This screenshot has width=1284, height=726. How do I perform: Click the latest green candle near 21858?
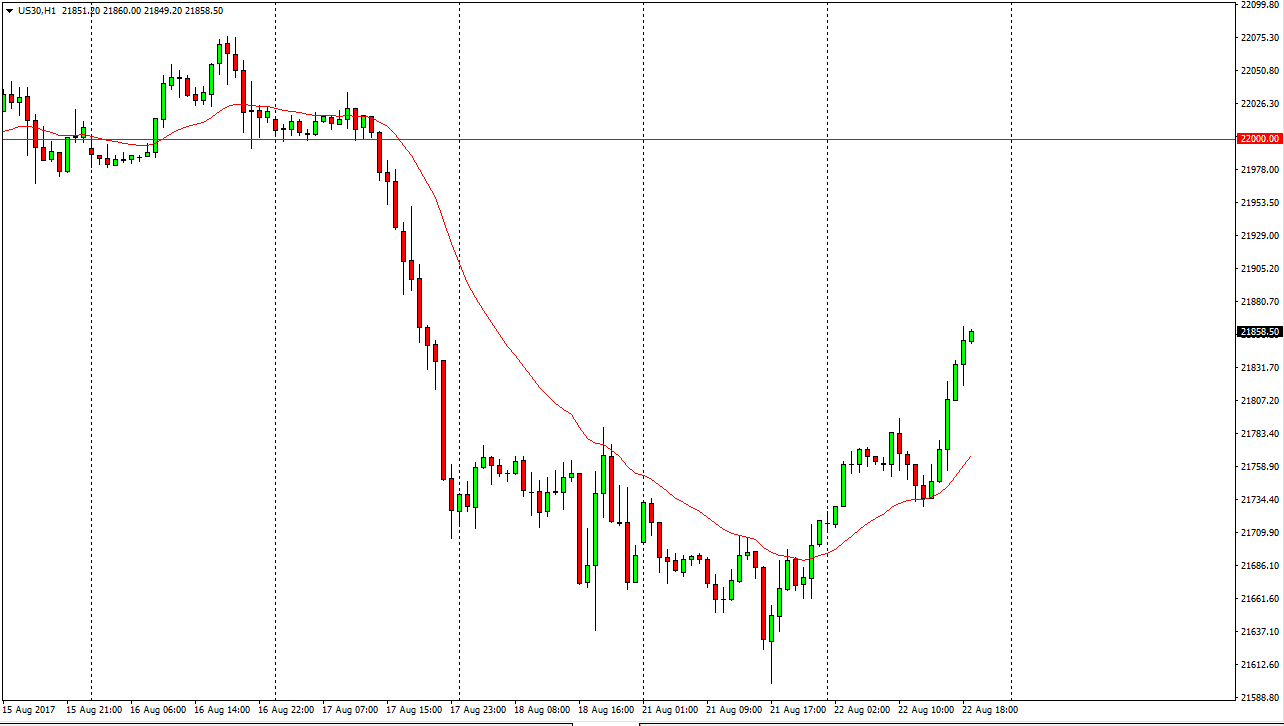(x=971, y=336)
